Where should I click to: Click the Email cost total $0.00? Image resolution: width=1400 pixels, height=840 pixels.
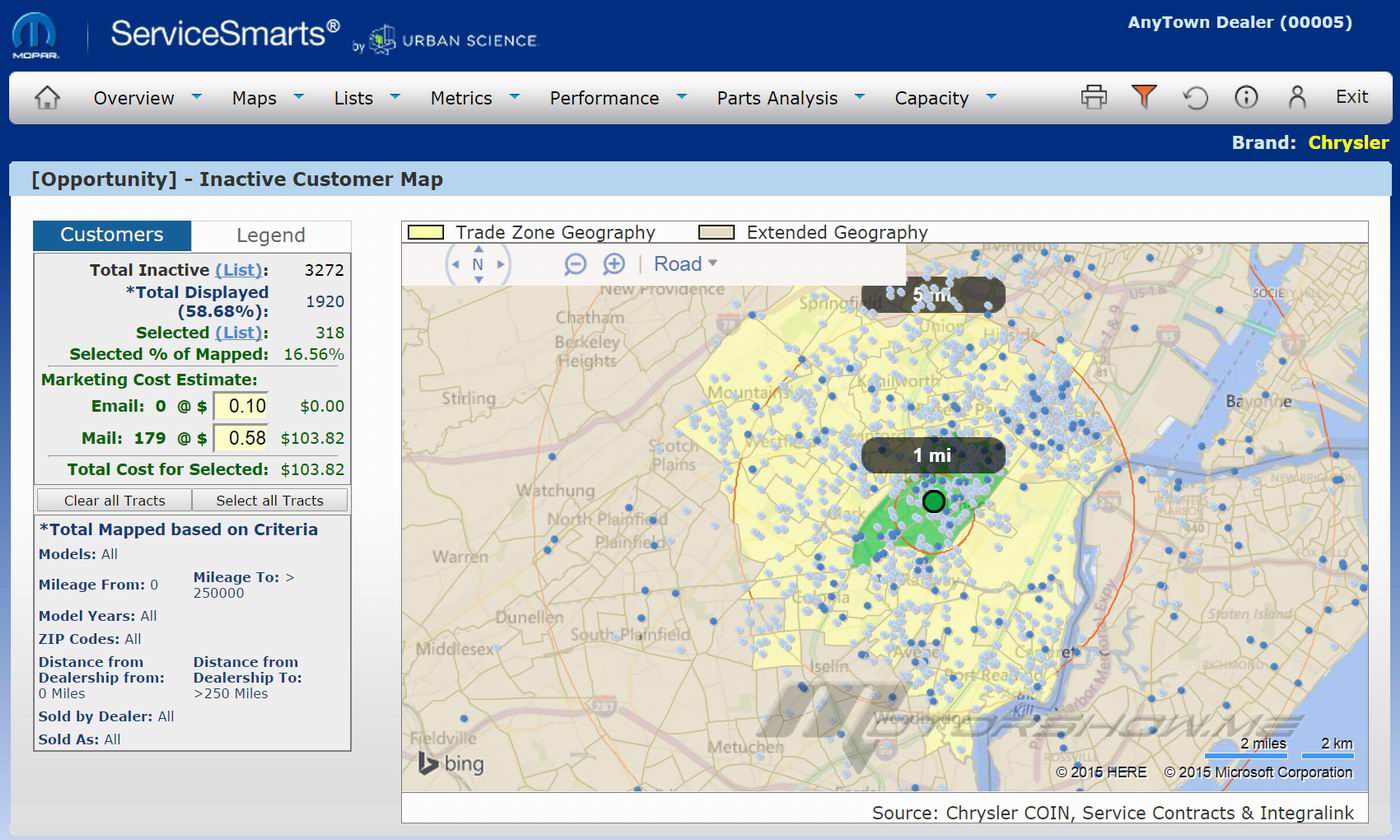322,406
